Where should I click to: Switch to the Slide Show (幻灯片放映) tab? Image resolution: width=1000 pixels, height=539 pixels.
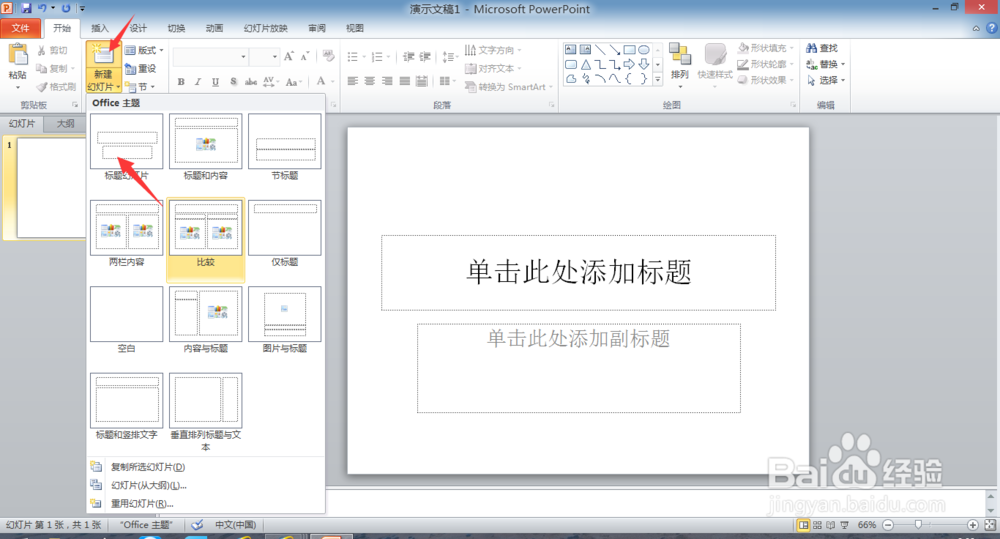(x=265, y=28)
